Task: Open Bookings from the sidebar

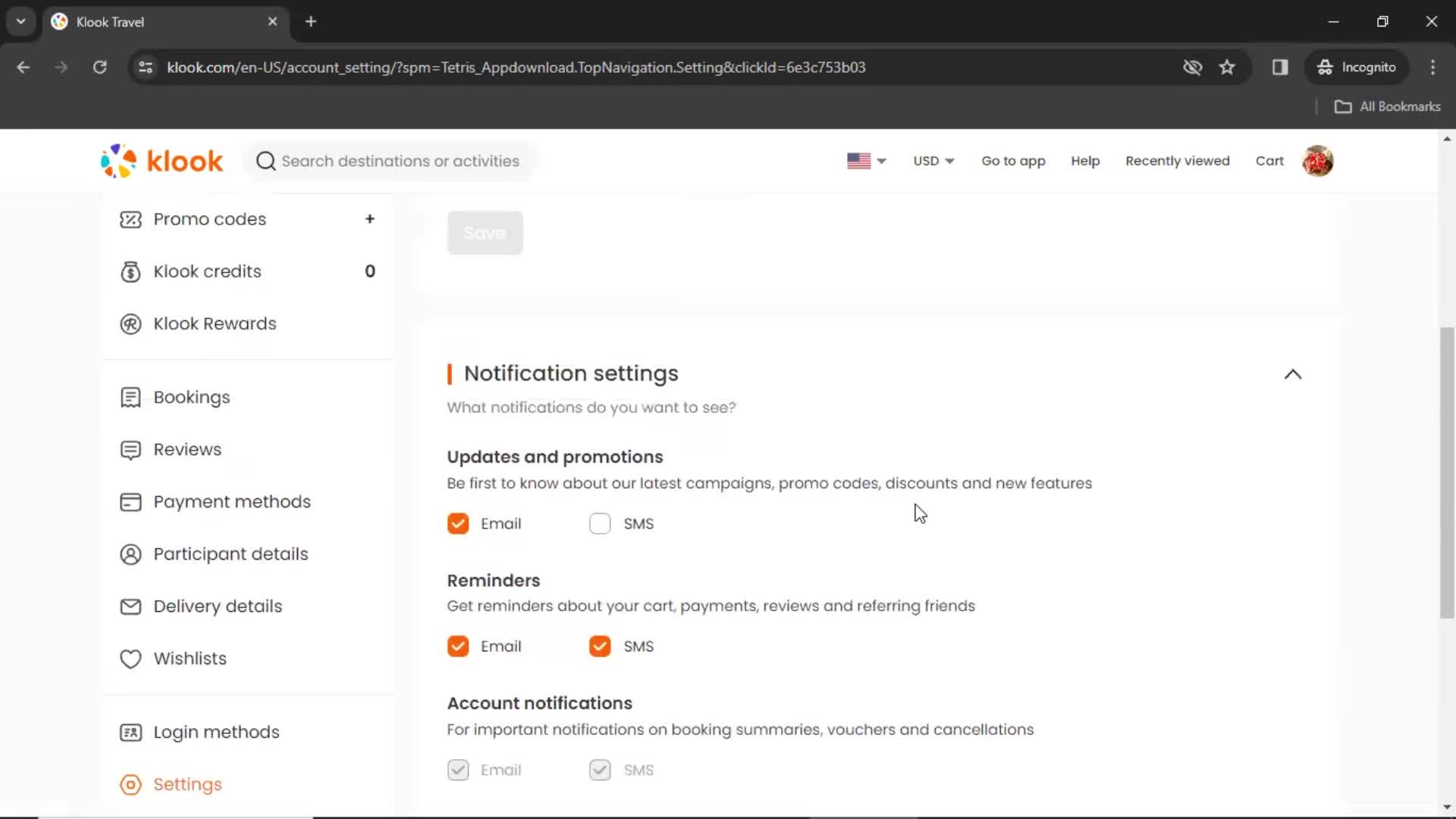Action: (192, 397)
